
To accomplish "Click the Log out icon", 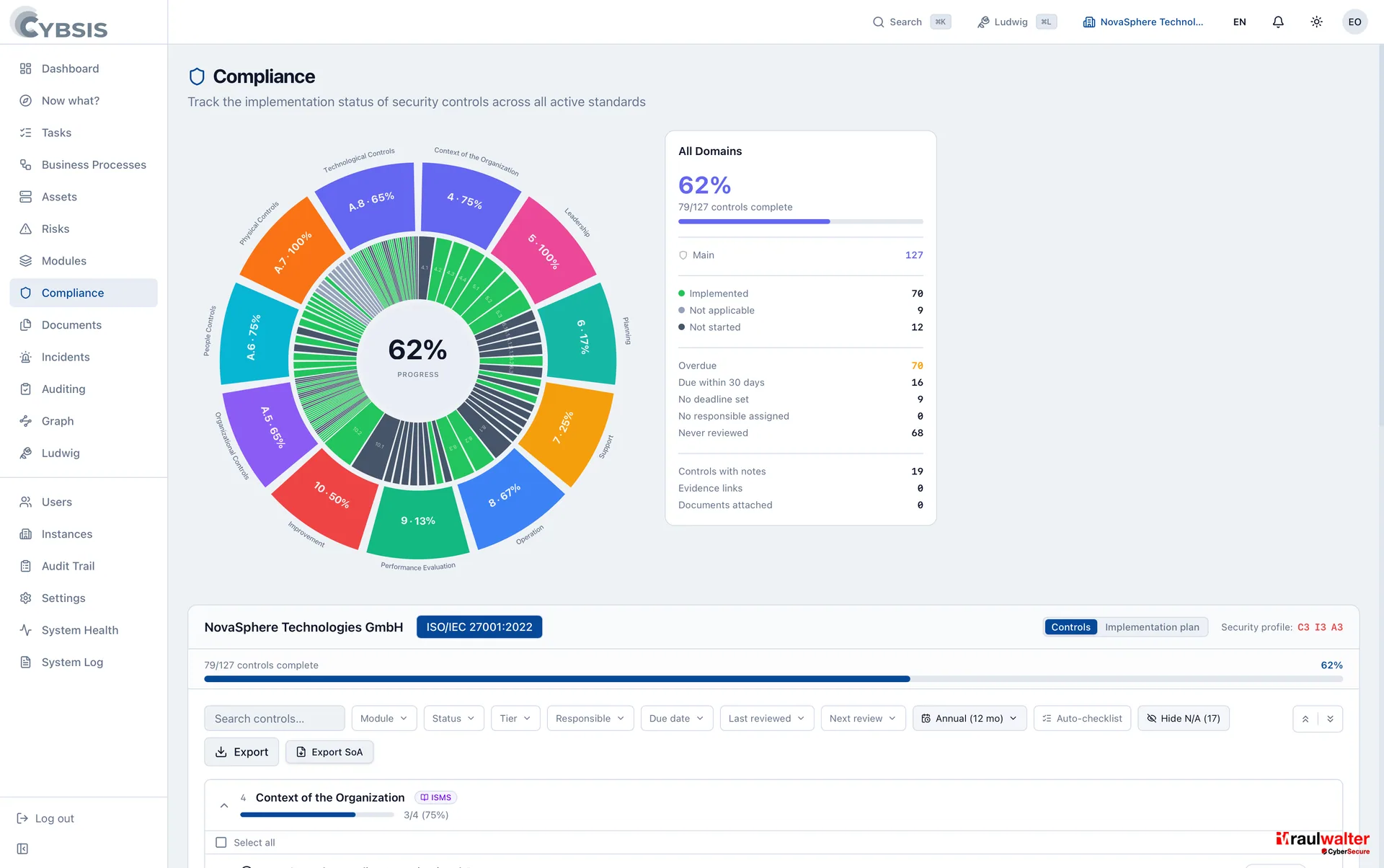I will click(x=22, y=818).
